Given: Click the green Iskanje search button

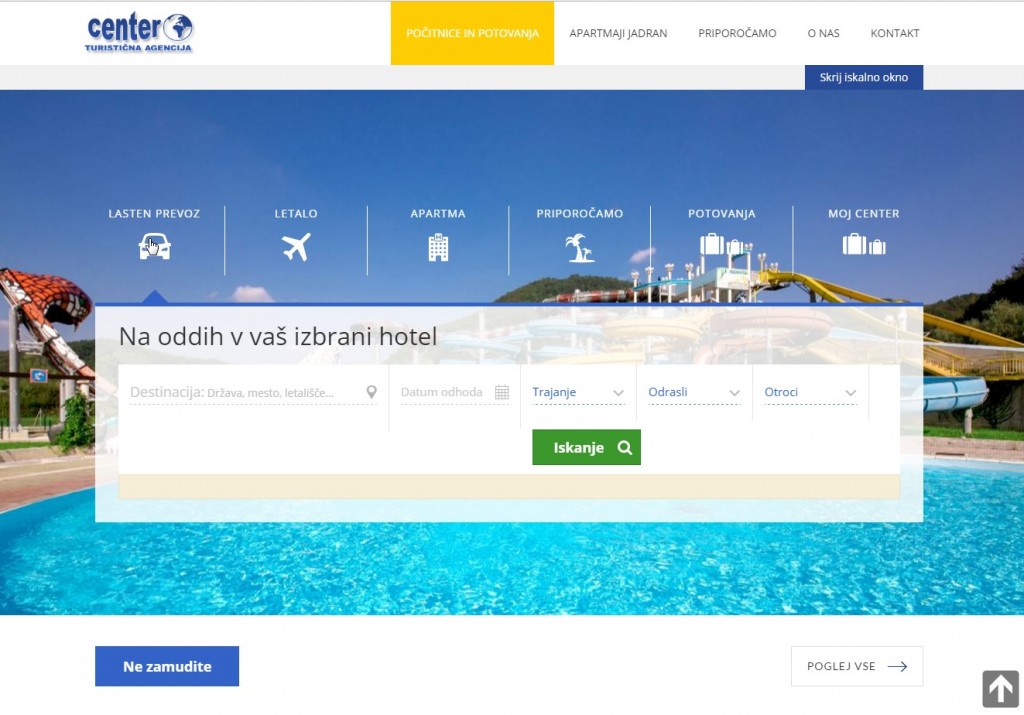Looking at the screenshot, I should tap(586, 447).
